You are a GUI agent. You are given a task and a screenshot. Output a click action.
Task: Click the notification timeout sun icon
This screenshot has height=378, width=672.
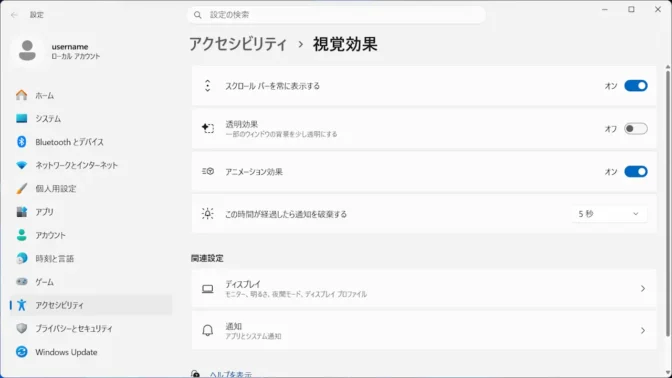tap(207, 214)
